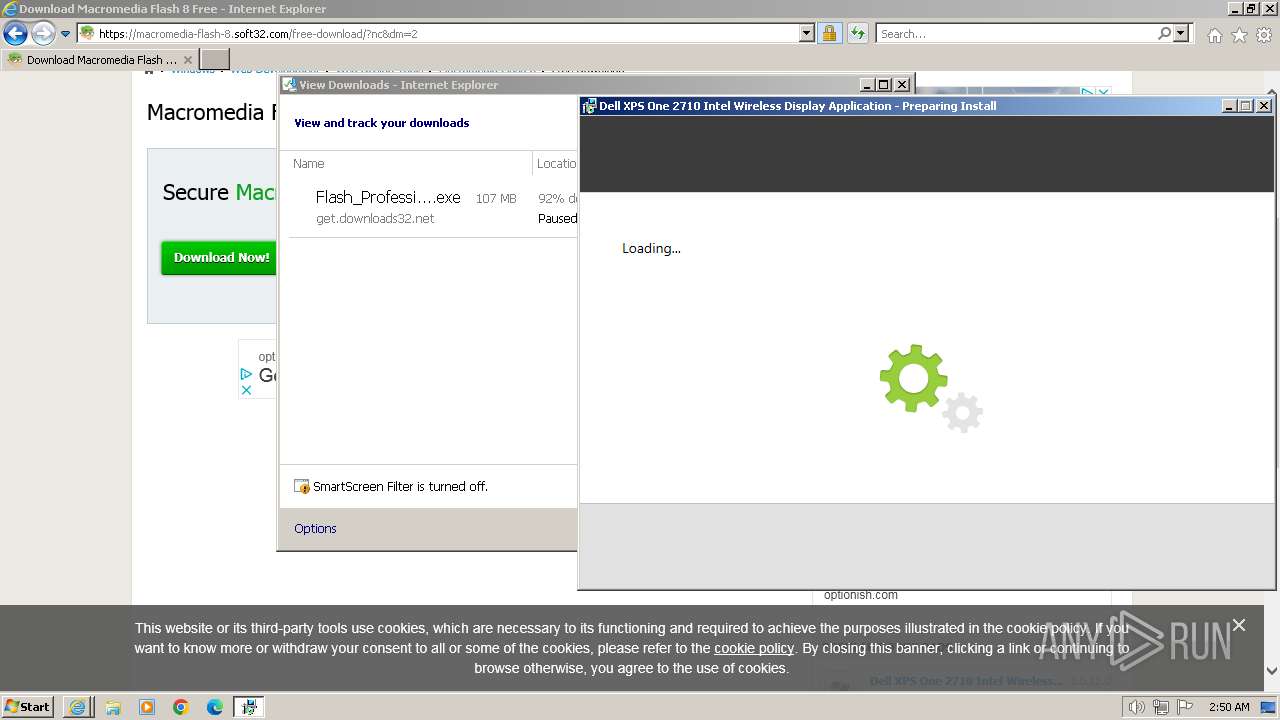Click the SmartScreen warning shield icon
Image resolution: width=1280 pixels, height=720 pixels.
(301, 487)
